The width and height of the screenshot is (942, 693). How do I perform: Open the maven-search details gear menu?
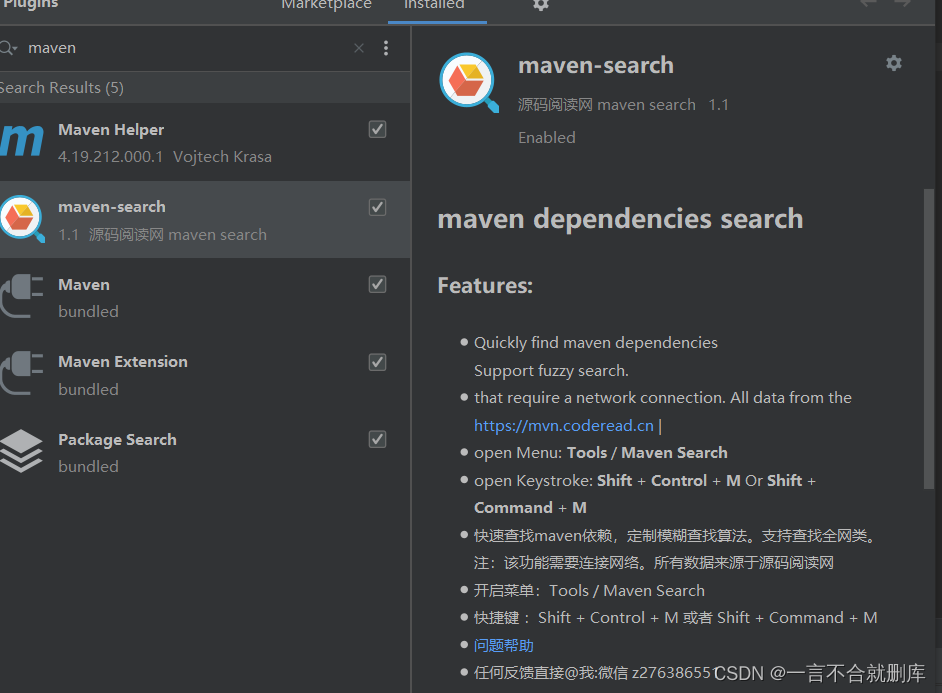coord(894,63)
